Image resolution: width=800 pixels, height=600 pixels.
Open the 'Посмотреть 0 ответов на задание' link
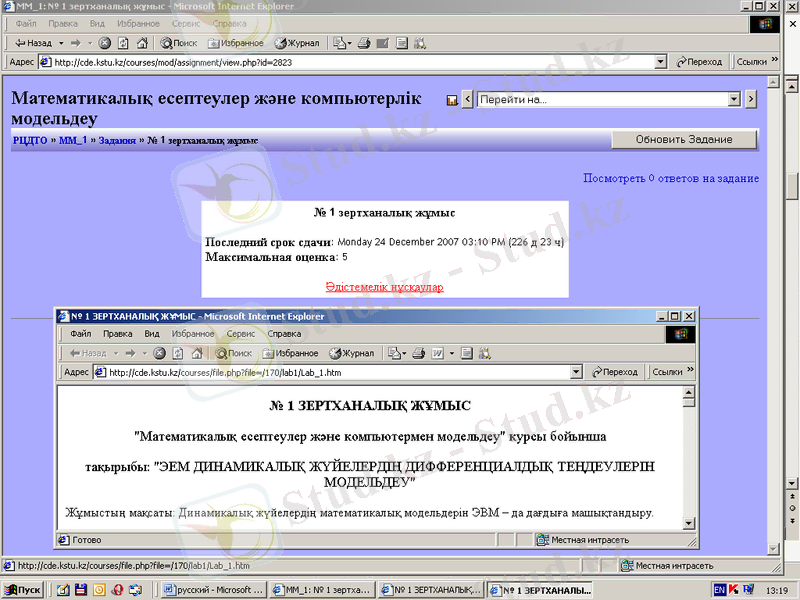coord(670,178)
